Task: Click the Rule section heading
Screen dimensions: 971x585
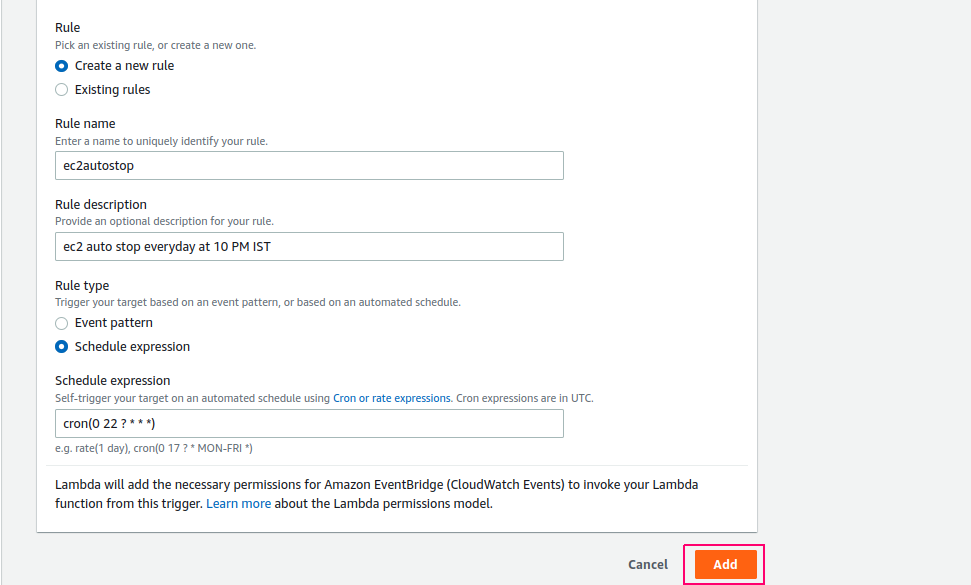Action: pyautogui.click(x=67, y=27)
